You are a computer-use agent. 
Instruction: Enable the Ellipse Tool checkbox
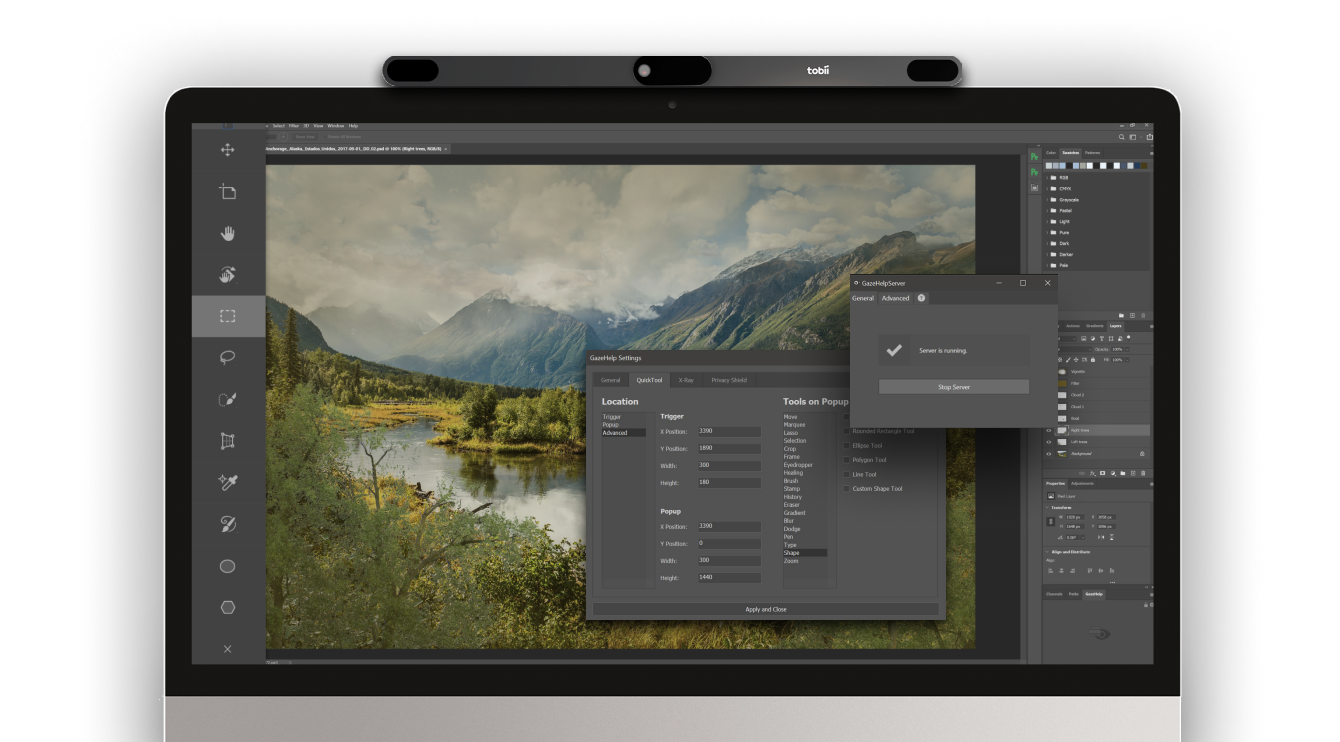click(846, 446)
